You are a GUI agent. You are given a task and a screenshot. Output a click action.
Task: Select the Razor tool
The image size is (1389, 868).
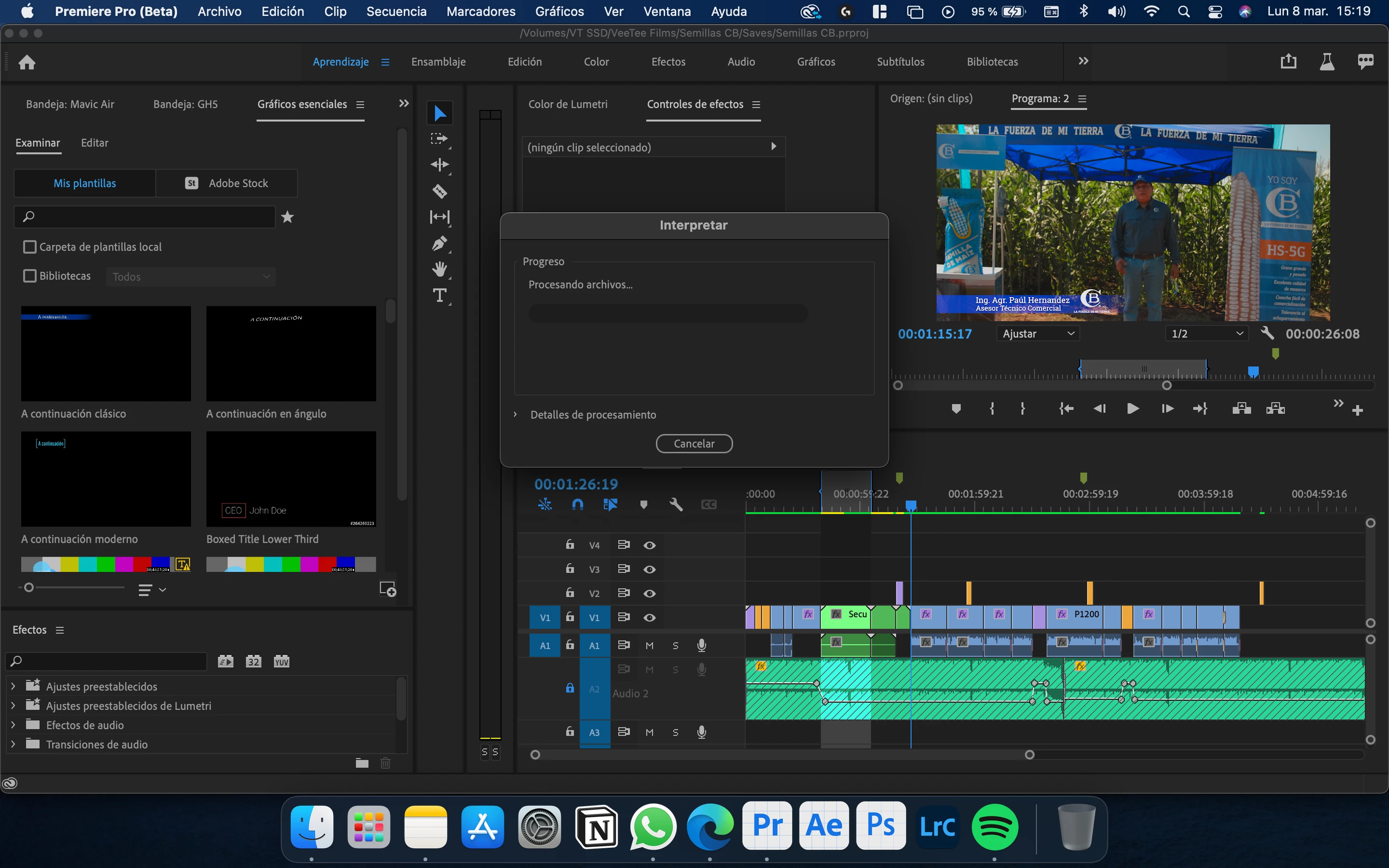point(440,191)
